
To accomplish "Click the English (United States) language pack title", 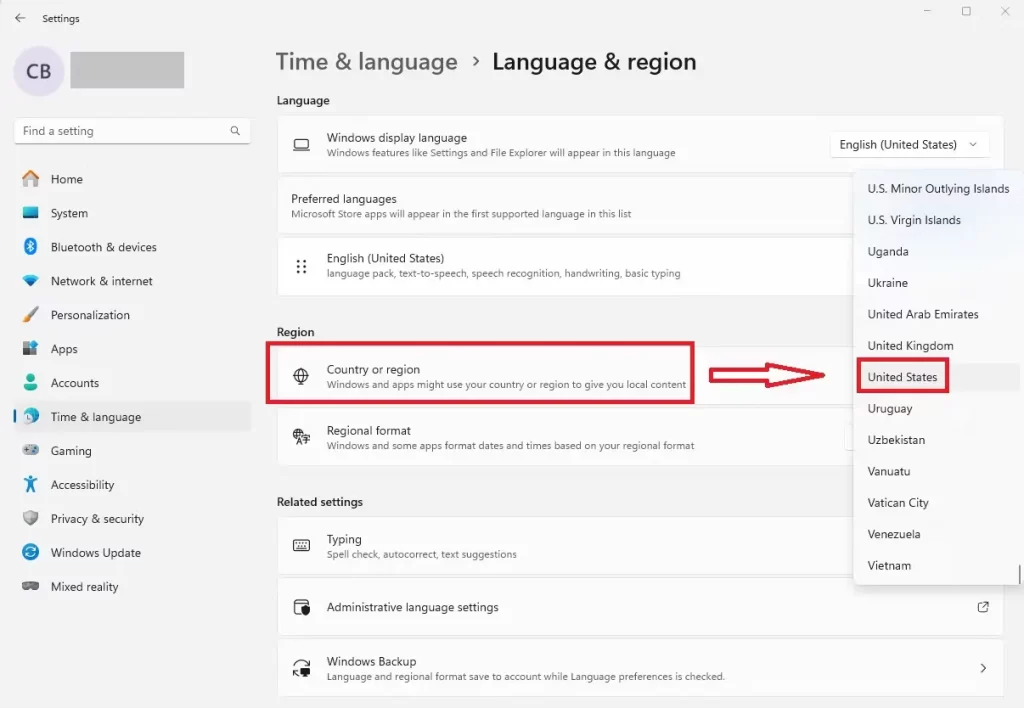I will (x=385, y=258).
